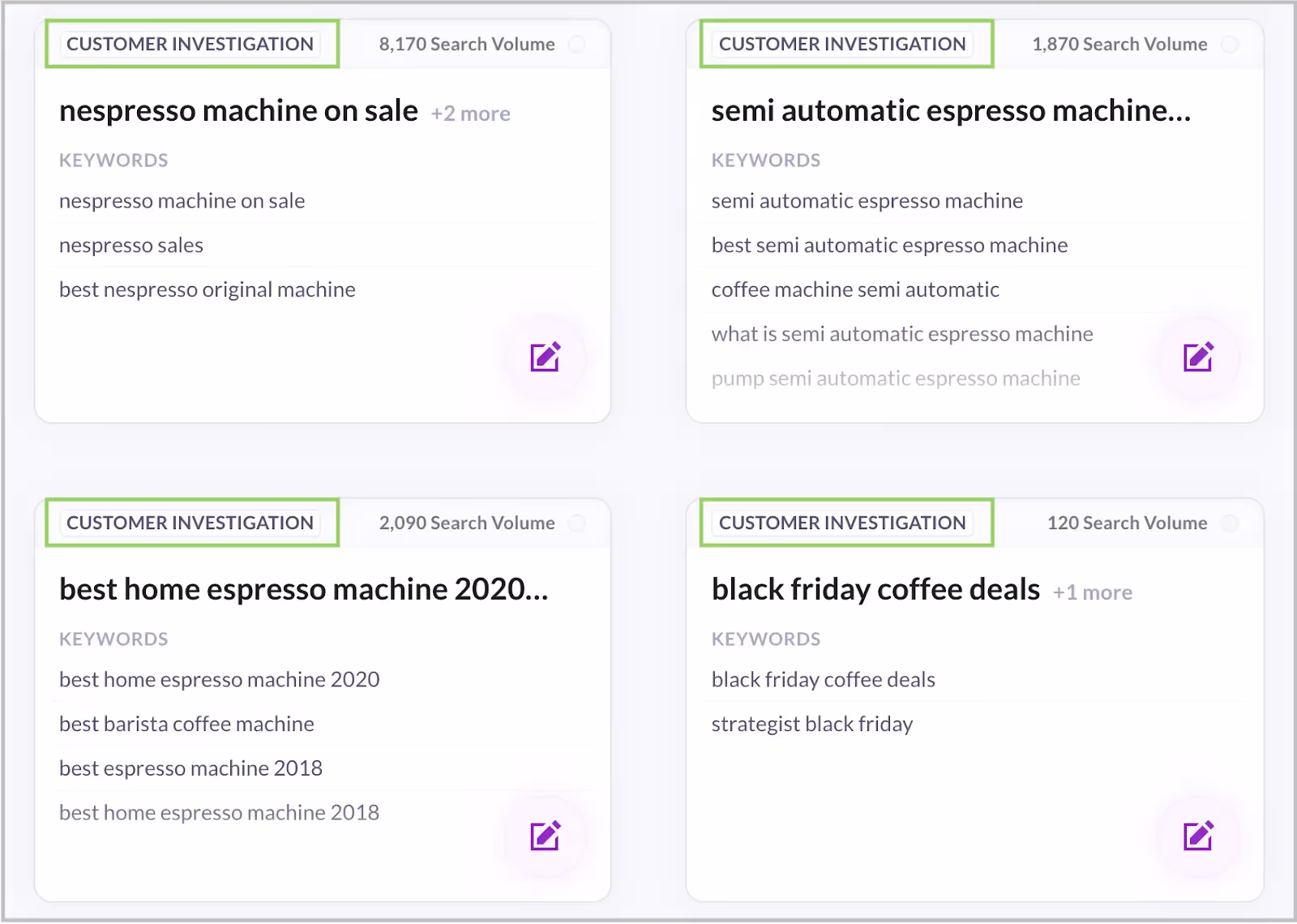This screenshot has width=1297, height=924.
Task: Select the 120 Search Volume card radio
Action: point(1230,523)
